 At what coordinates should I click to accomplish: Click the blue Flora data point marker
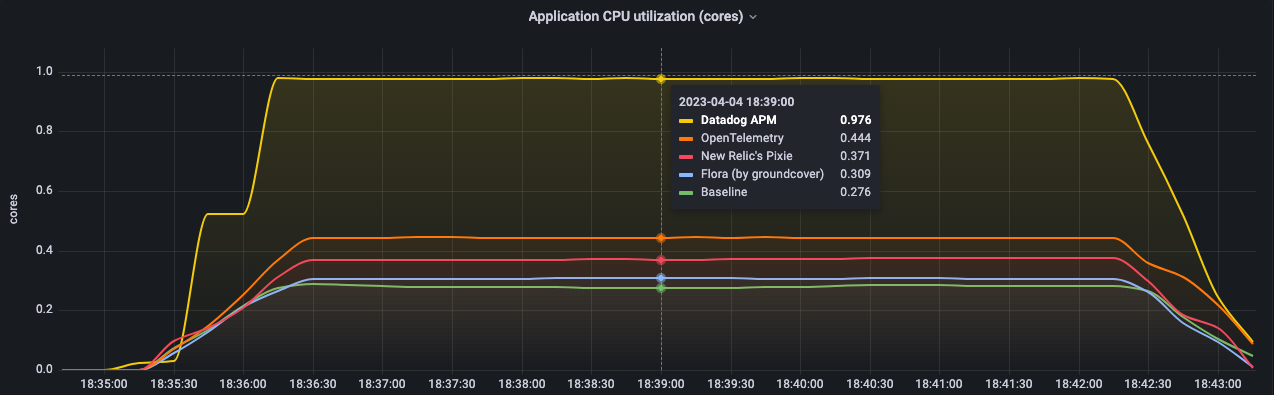[x=661, y=278]
